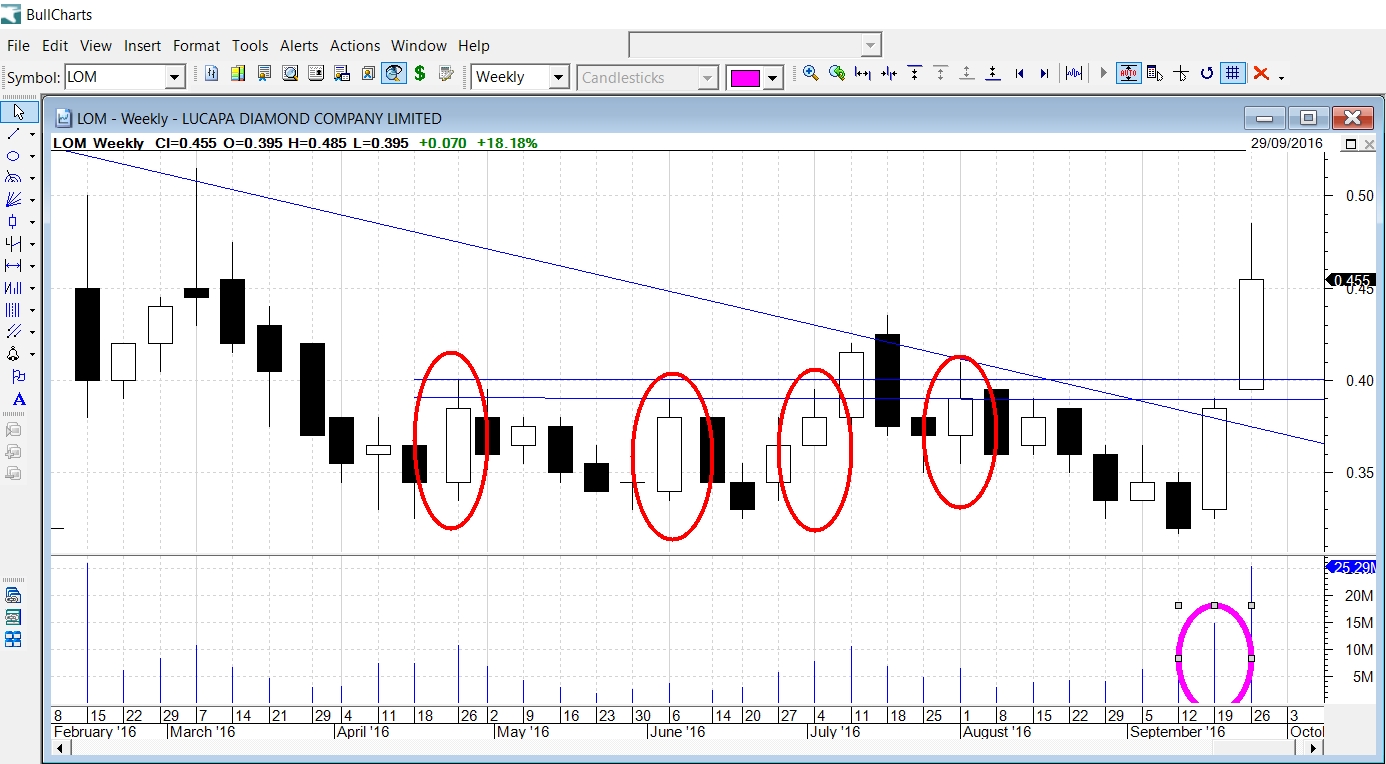Select the text annotation A tool
The height and width of the screenshot is (764, 1386).
click(x=18, y=399)
